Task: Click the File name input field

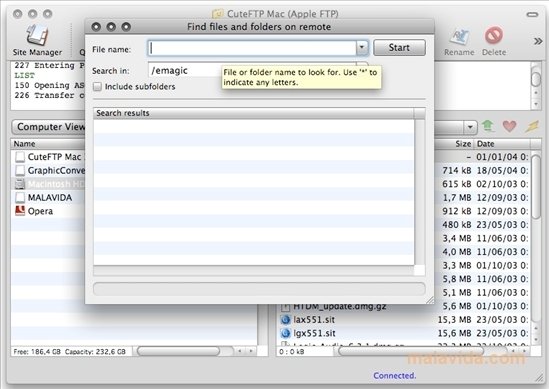Action: tap(252, 48)
